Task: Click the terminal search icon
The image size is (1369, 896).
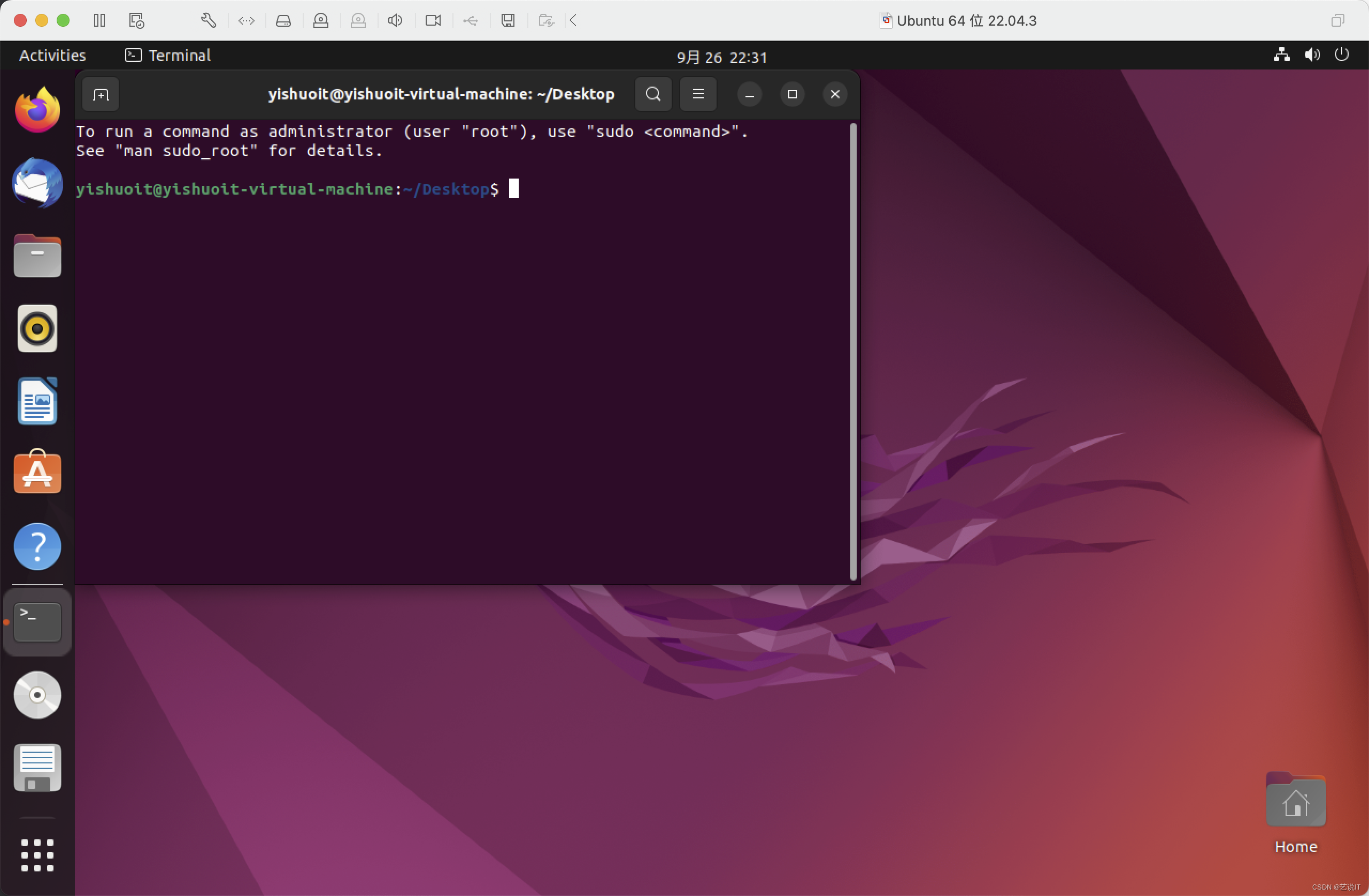Action: pos(653,94)
